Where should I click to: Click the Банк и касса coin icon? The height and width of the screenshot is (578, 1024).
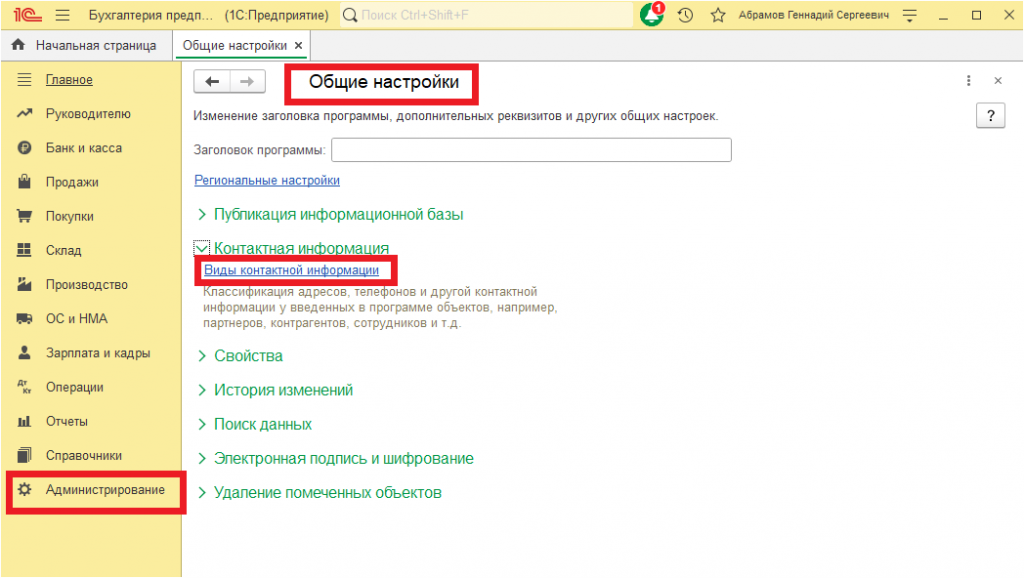click(x=24, y=148)
